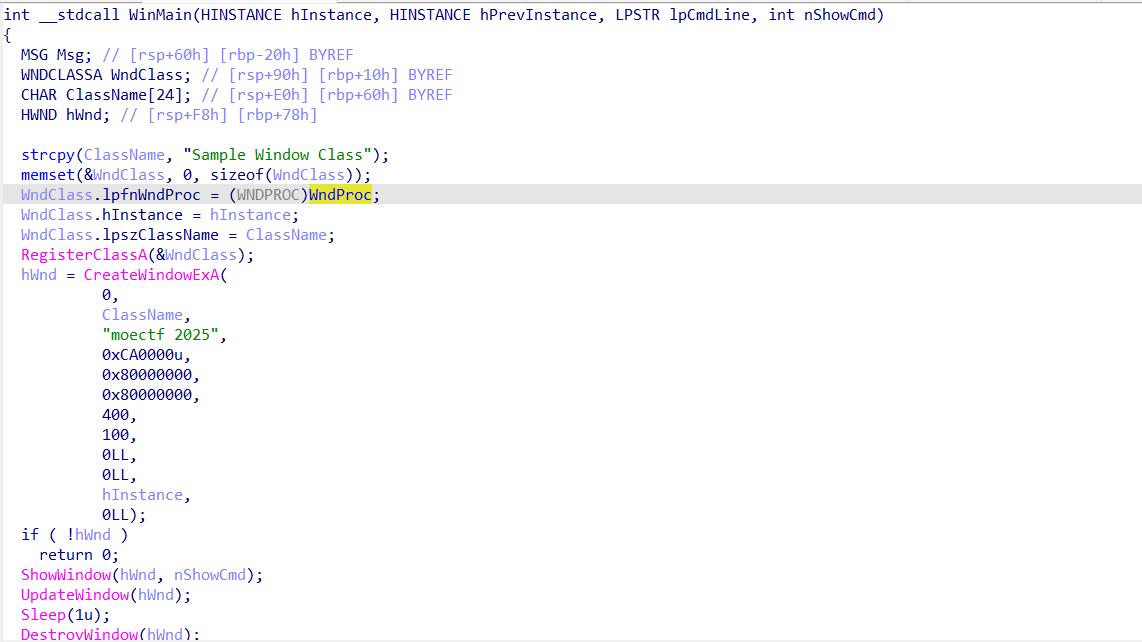Click the CHAR ClassName[24] declaration
This screenshot has height=642, width=1142.
106,95
